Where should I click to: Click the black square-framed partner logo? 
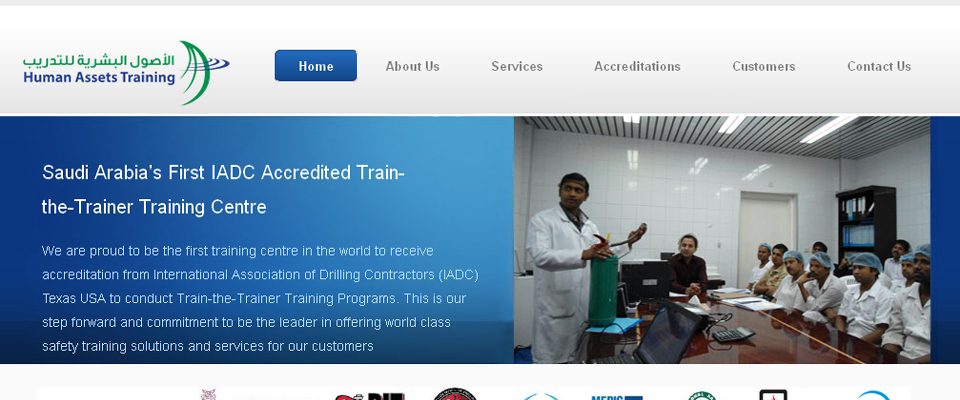click(x=773, y=395)
